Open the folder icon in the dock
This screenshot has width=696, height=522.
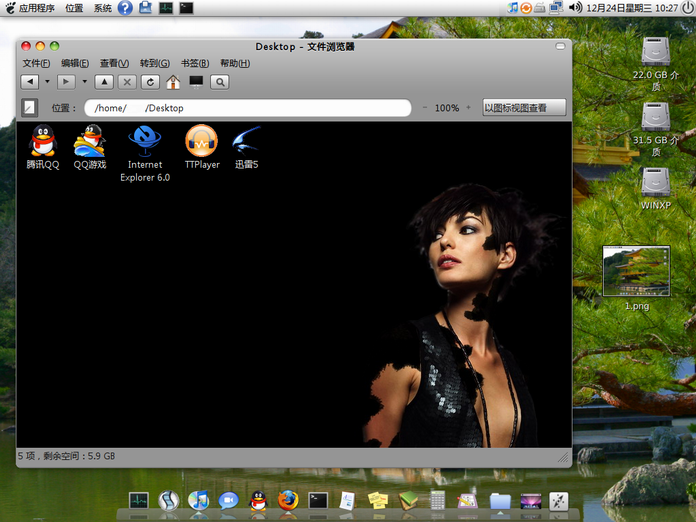pyautogui.click(x=500, y=501)
